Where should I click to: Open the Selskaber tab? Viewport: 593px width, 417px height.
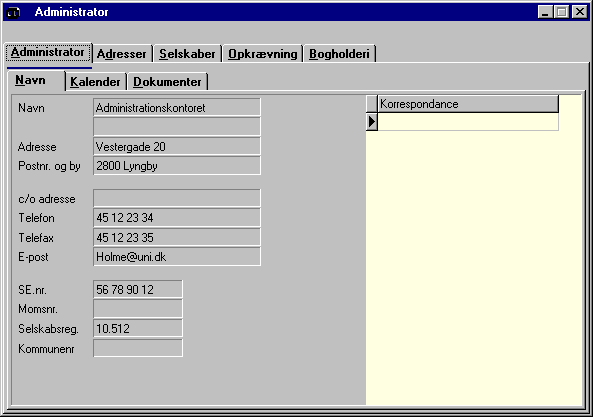click(187, 54)
